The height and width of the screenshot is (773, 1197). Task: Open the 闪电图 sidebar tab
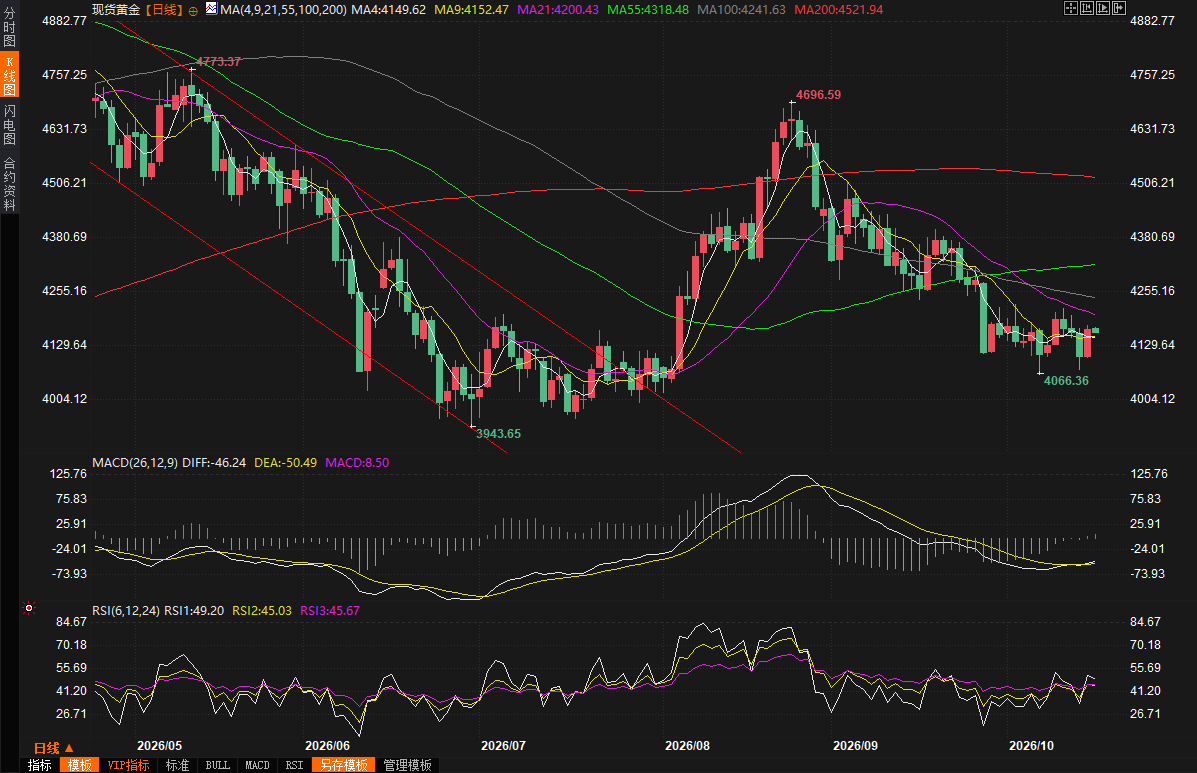10,124
